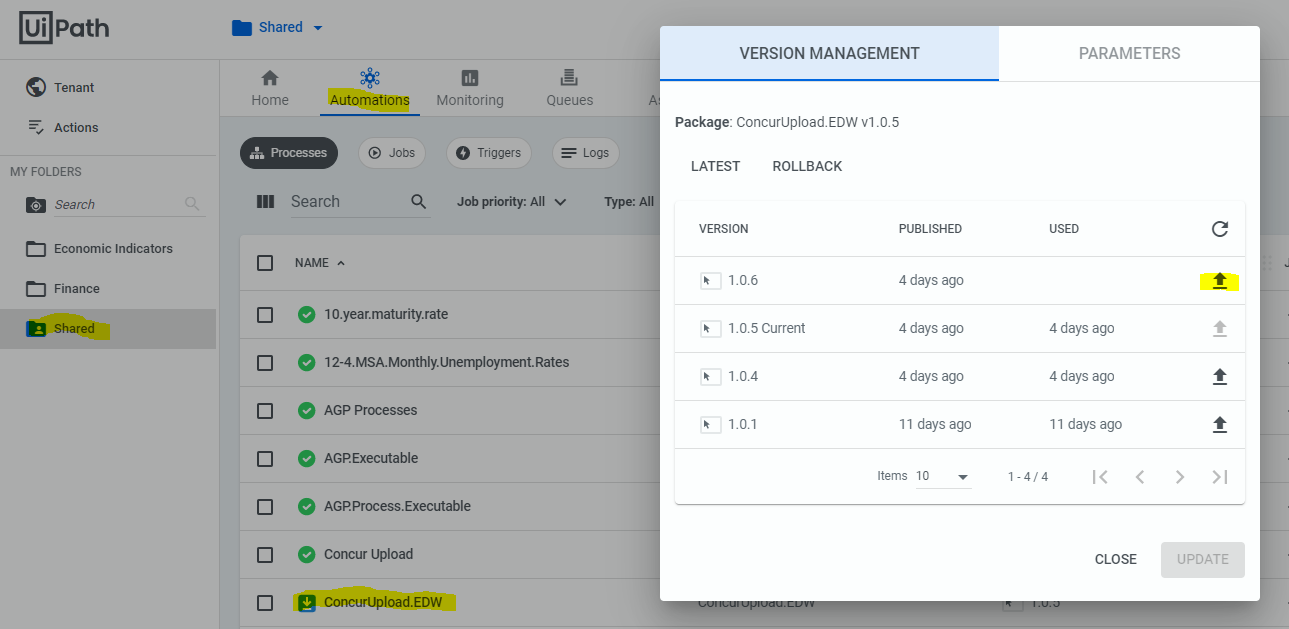Click the LATEST button
This screenshot has height=629, width=1289.
pyautogui.click(x=716, y=166)
